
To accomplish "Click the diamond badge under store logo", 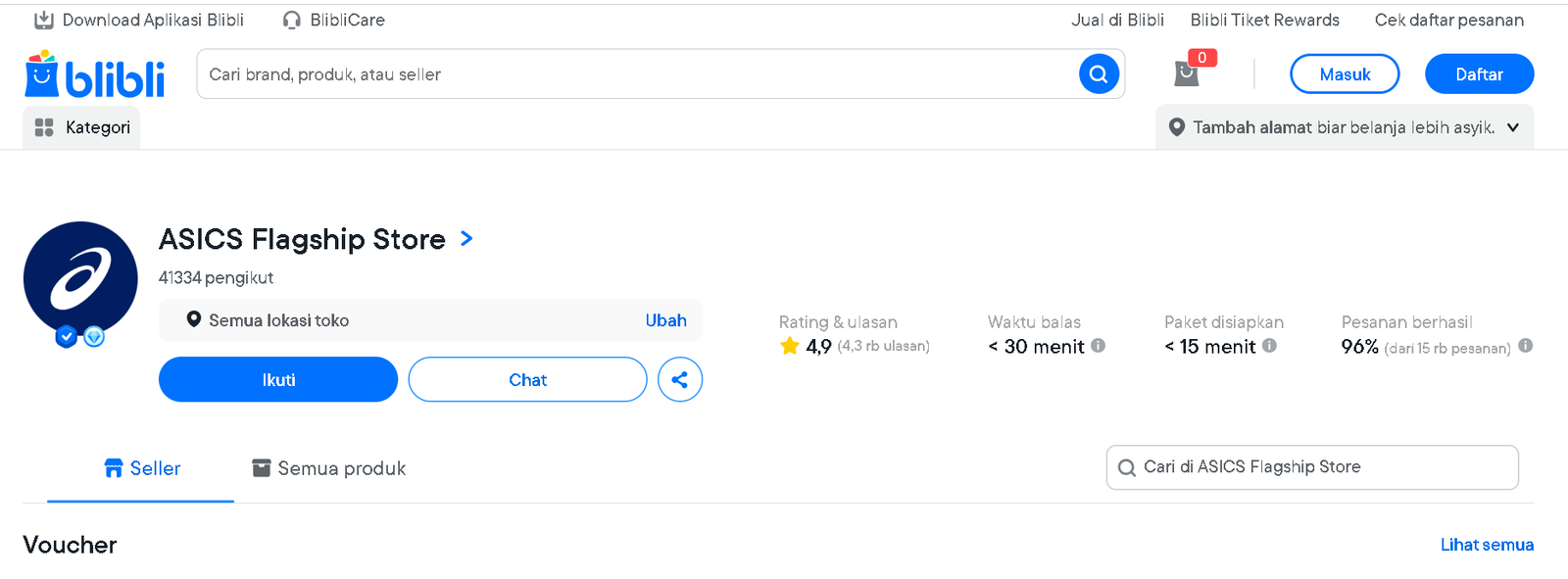I will (94, 337).
